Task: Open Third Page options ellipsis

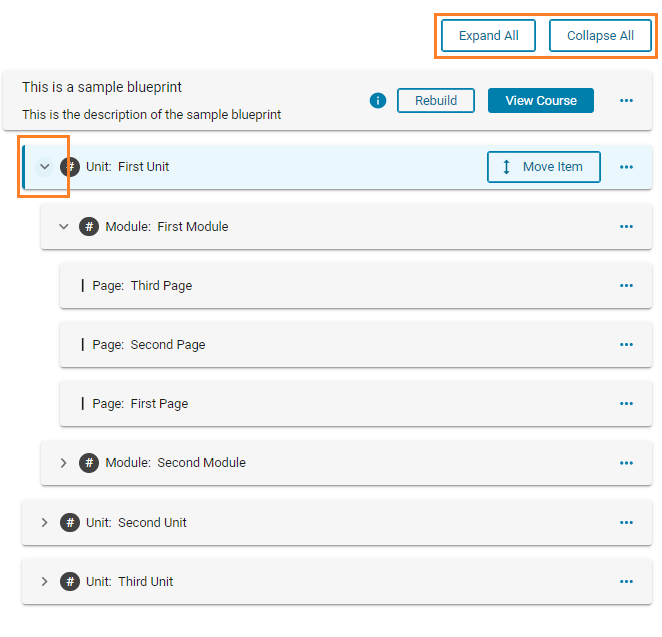Action: pyautogui.click(x=627, y=286)
